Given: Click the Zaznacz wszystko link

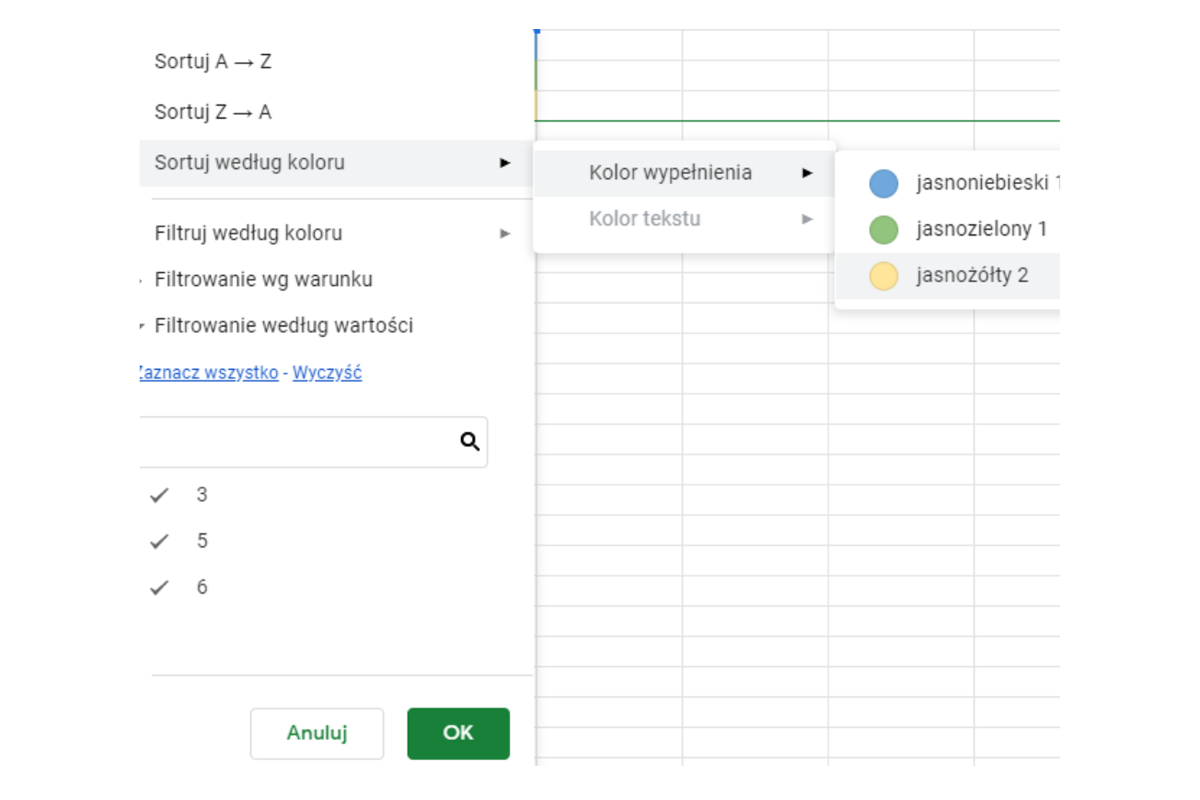Looking at the screenshot, I should pyautogui.click(x=208, y=373).
